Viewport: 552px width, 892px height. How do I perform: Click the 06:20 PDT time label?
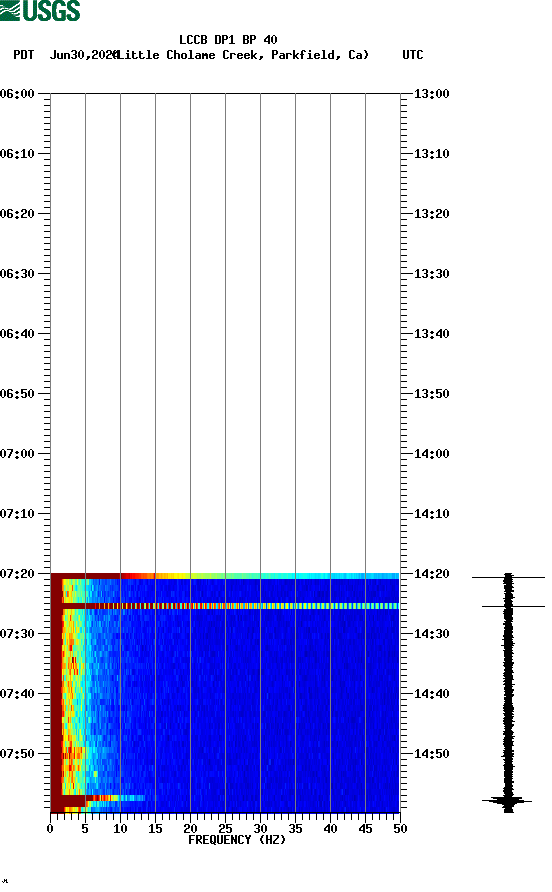(x=18, y=214)
